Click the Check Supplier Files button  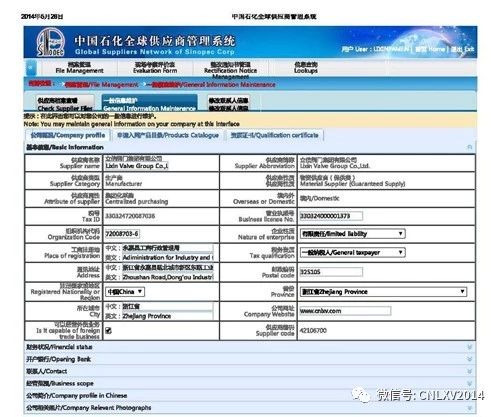point(65,104)
